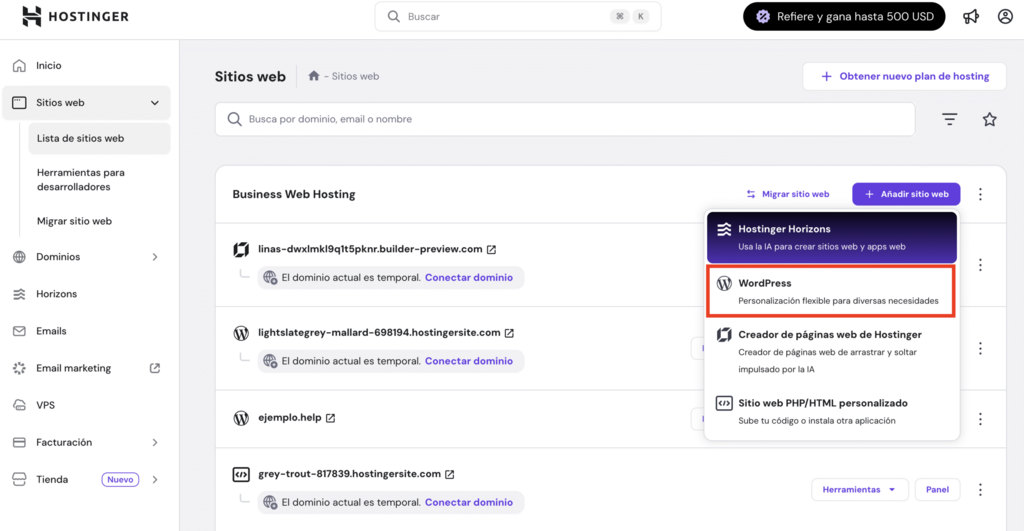The width and height of the screenshot is (1024, 531).
Task: Click the ejemplo.help domain name
Action: (x=289, y=417)
